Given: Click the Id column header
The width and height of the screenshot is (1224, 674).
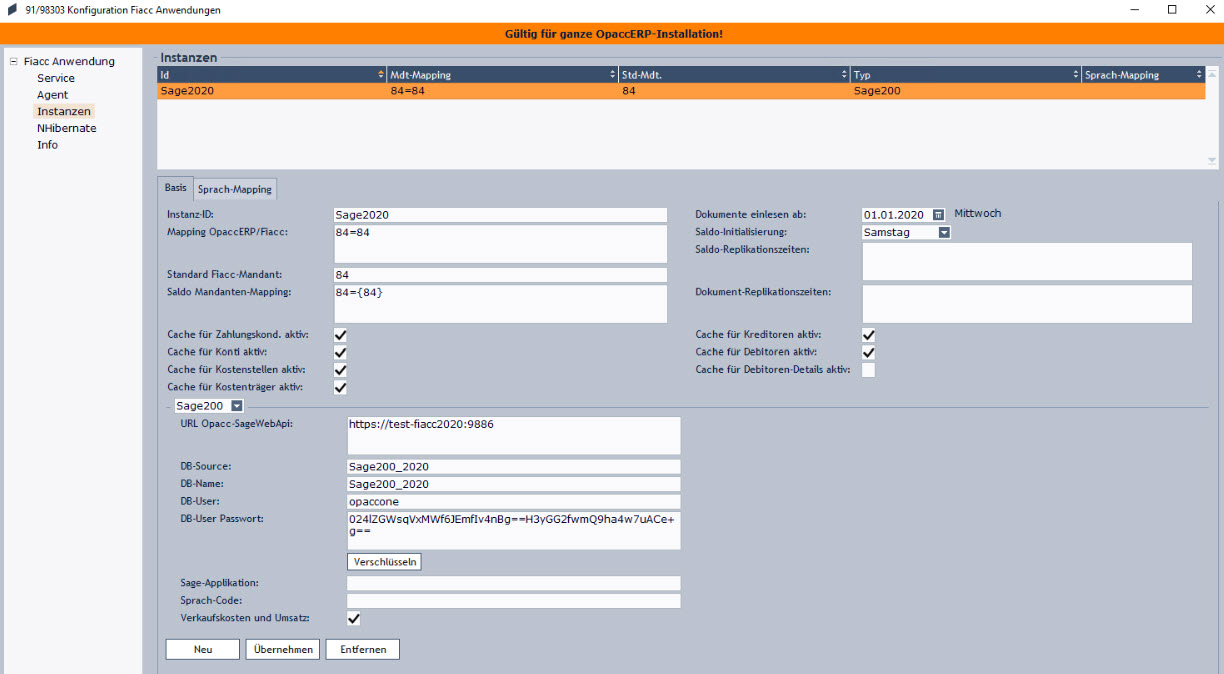Looking at the screenshot, I should point(272,75).
